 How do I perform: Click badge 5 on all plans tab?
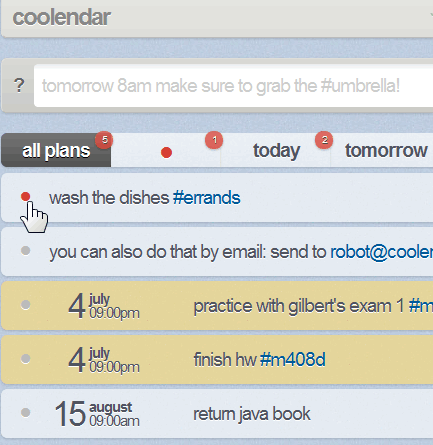104,140
